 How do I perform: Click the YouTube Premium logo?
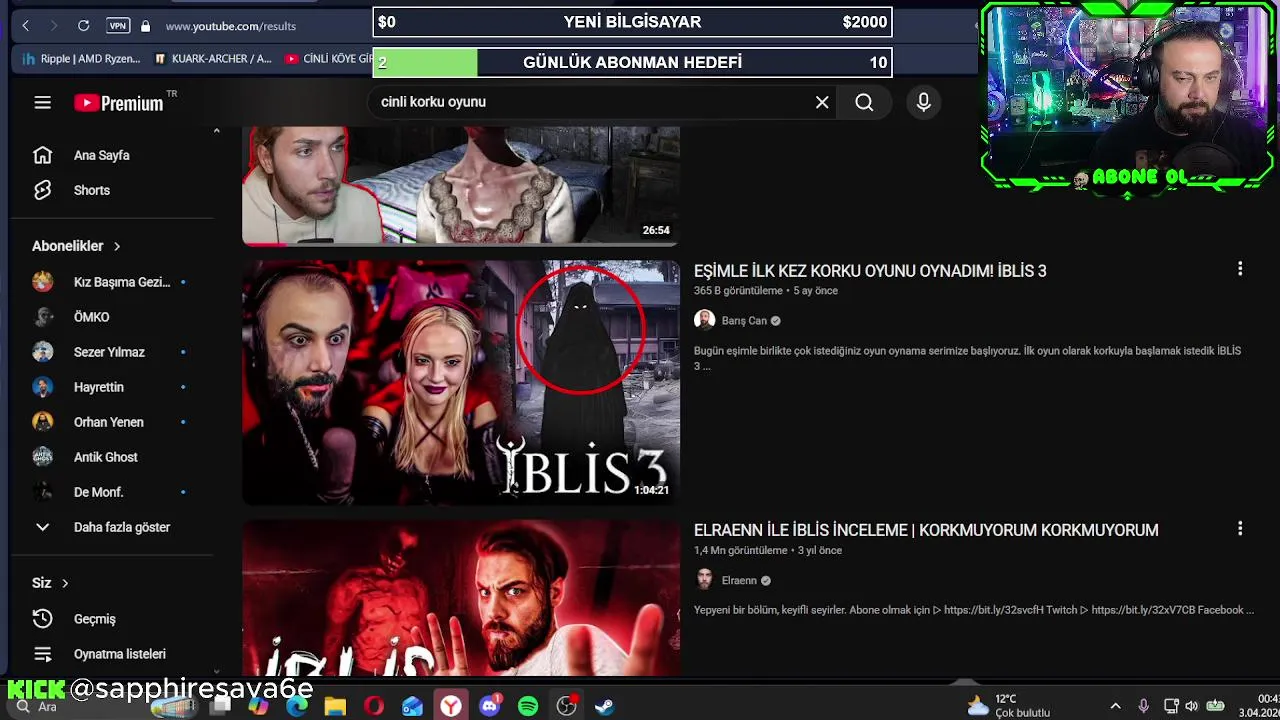click(x=119, y=103)
